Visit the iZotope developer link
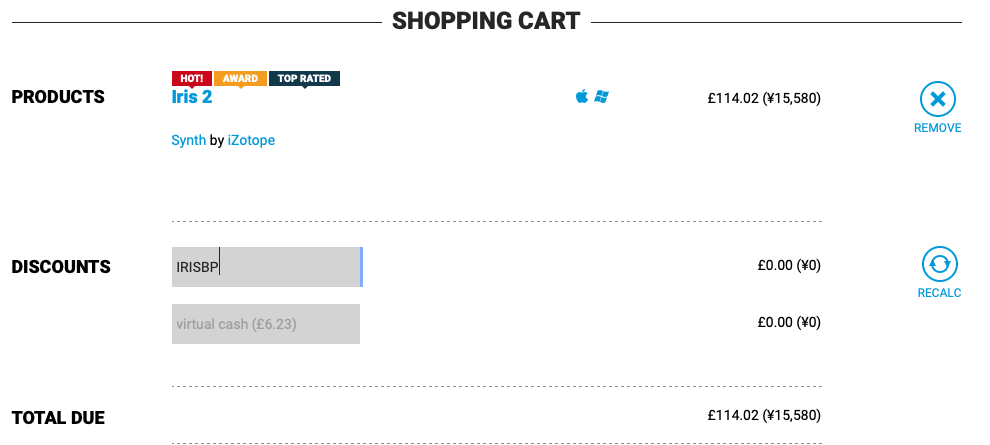 click(x=251, y=140)
